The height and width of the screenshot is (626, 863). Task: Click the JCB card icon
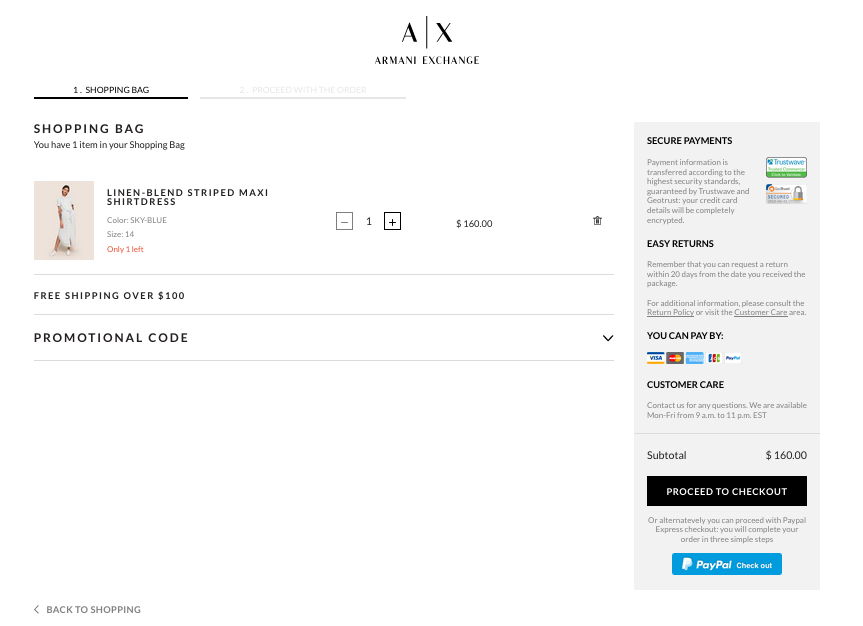[714, 358]
